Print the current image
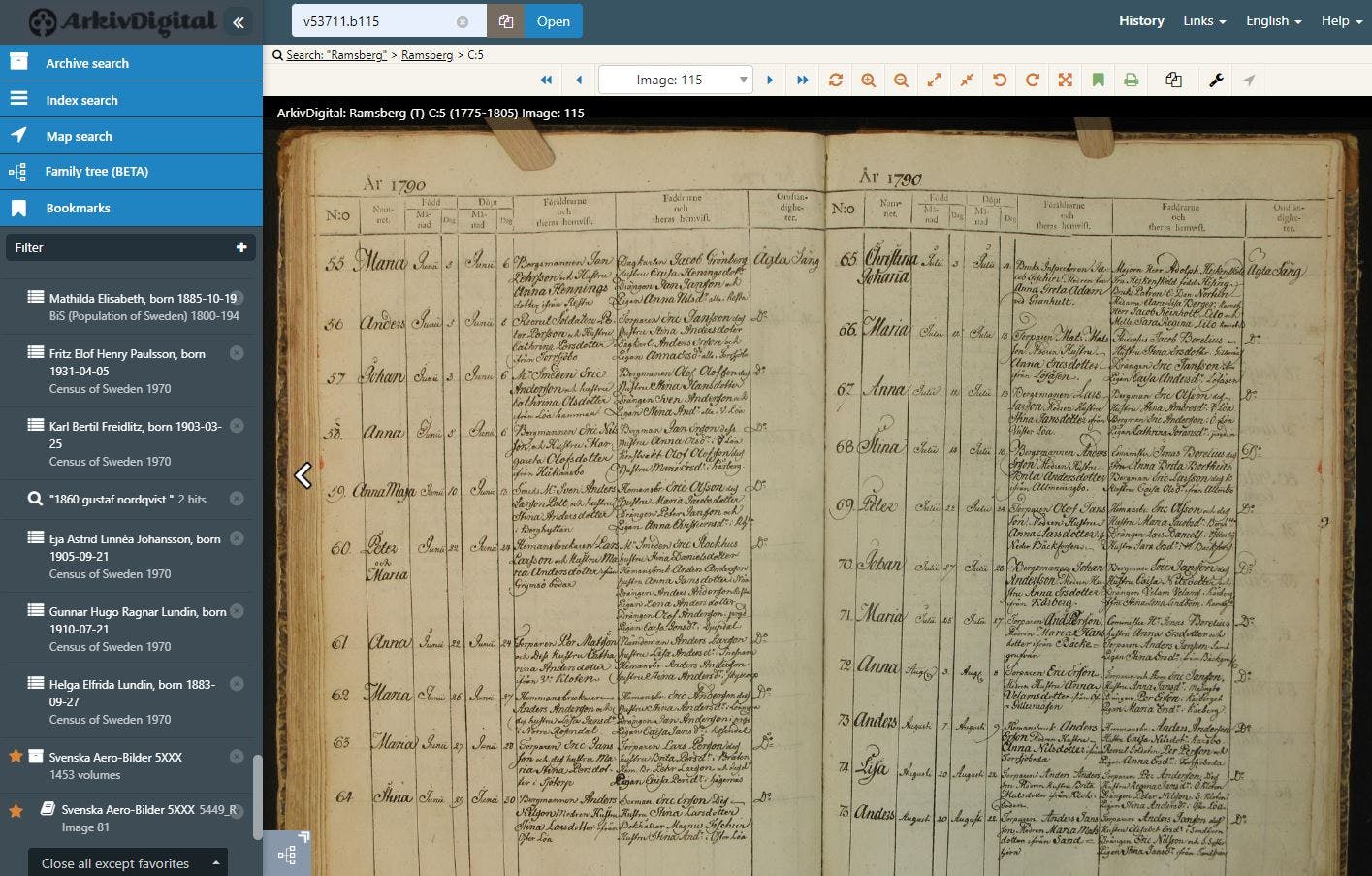The image size is (1372, 876). [x=1131, y=81]
